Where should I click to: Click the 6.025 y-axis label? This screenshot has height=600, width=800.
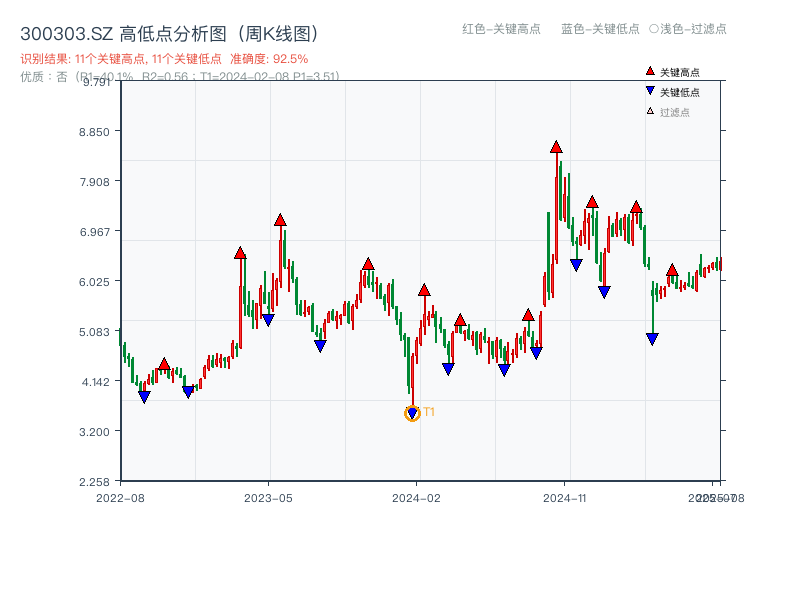click(x=94, y=282)
